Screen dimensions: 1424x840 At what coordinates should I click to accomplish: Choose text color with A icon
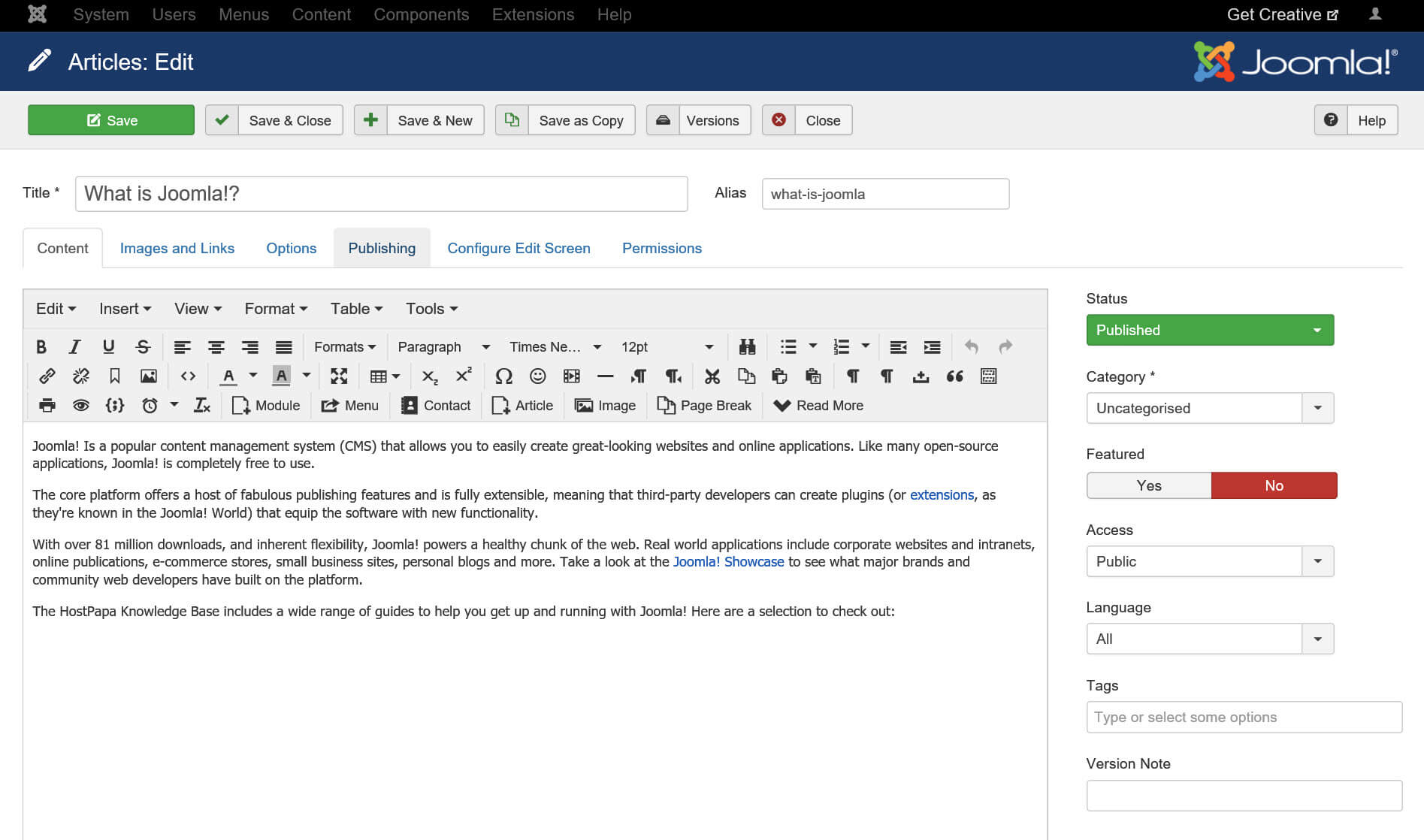(228, 376)
